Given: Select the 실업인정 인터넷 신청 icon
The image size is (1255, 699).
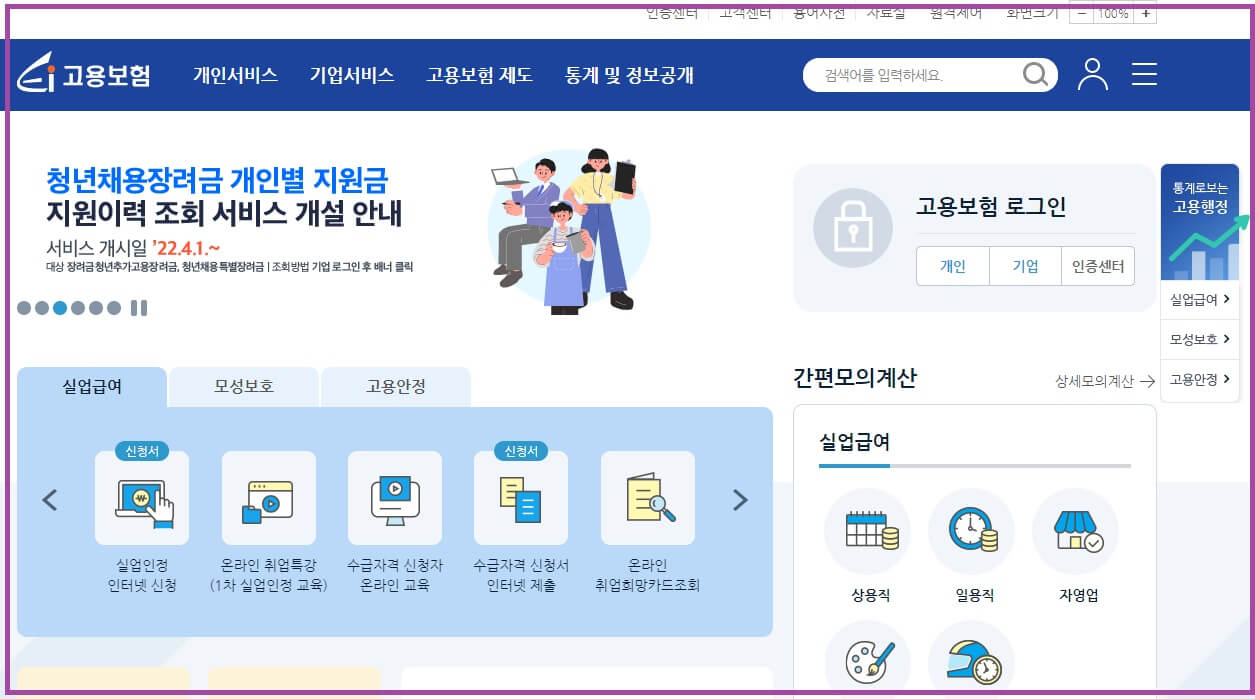Looking at the screenshot, I should pos(142,500).
